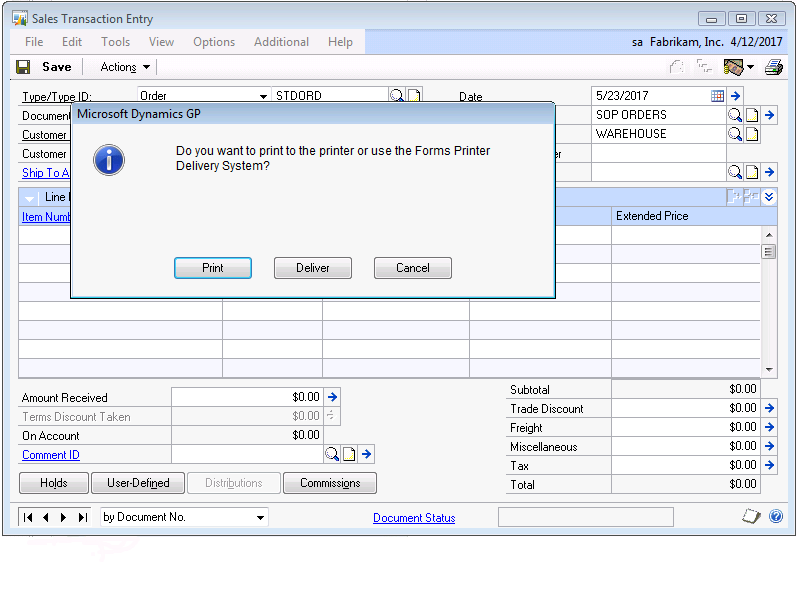The width and height of the screenshot is (800, 600).
Task: Click the help question mark icon
Action: click(776, 517)
